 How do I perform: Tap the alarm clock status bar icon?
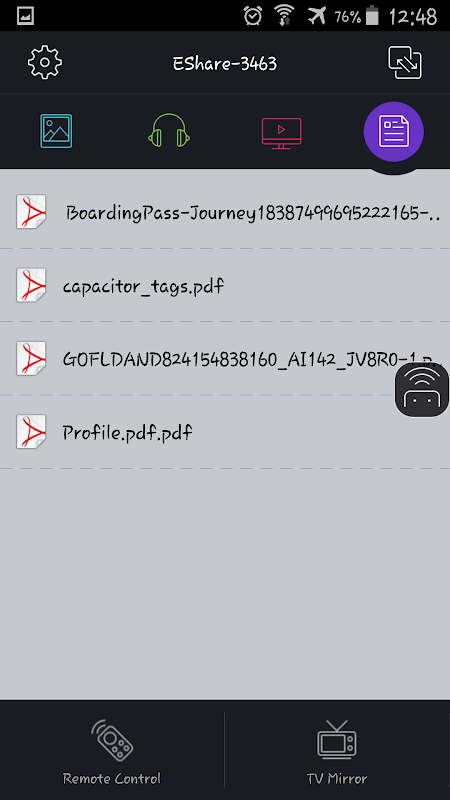coord(253,16)
